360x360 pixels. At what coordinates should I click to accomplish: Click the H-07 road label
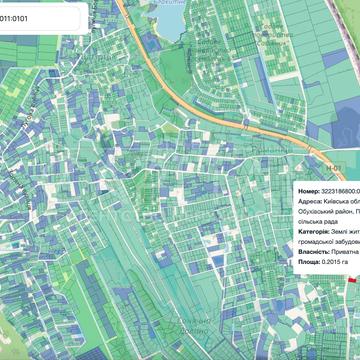[332, 168]
